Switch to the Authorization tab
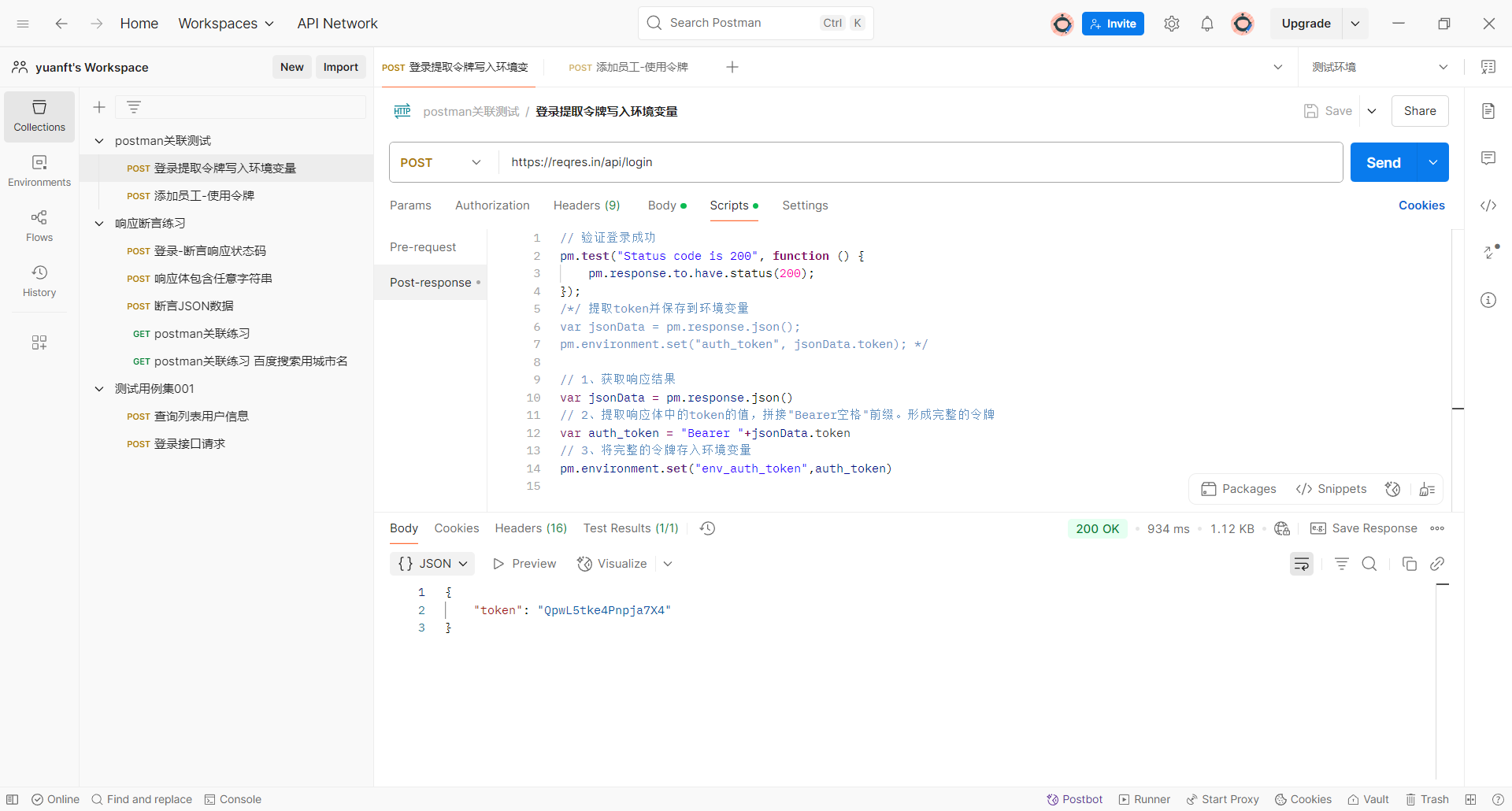The height and width of the screenshot is (811, 1512). pyautogui.click(x=492, y=206)
